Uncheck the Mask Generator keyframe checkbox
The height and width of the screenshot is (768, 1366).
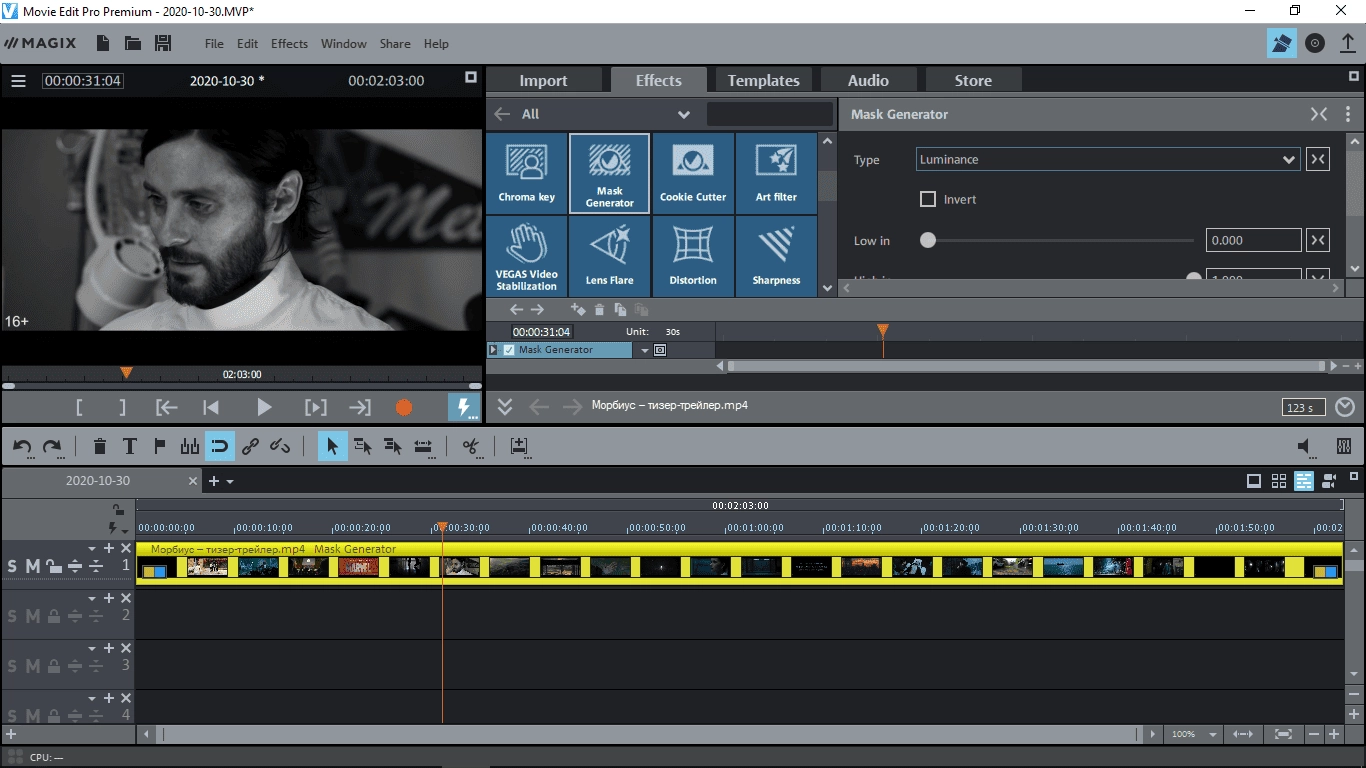[509, 350]
